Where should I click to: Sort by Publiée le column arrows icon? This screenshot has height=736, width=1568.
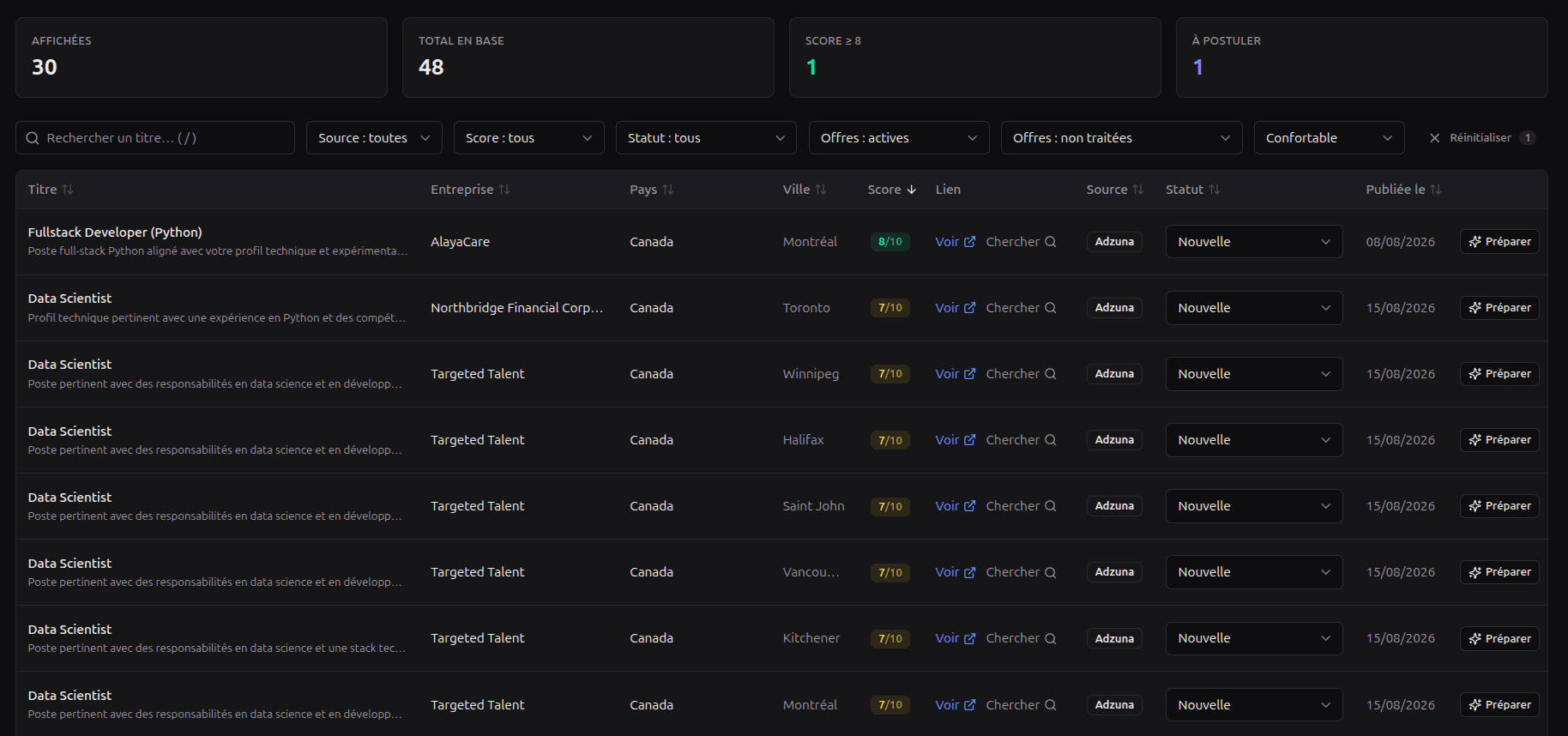coord(1436,190)
